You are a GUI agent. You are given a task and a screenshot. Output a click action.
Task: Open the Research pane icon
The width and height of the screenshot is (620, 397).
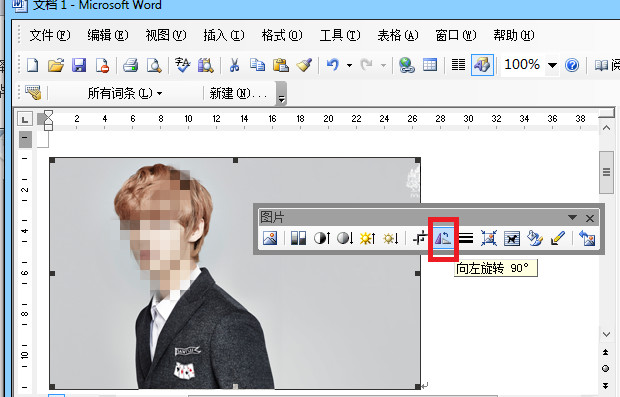(x=206, y=64)
